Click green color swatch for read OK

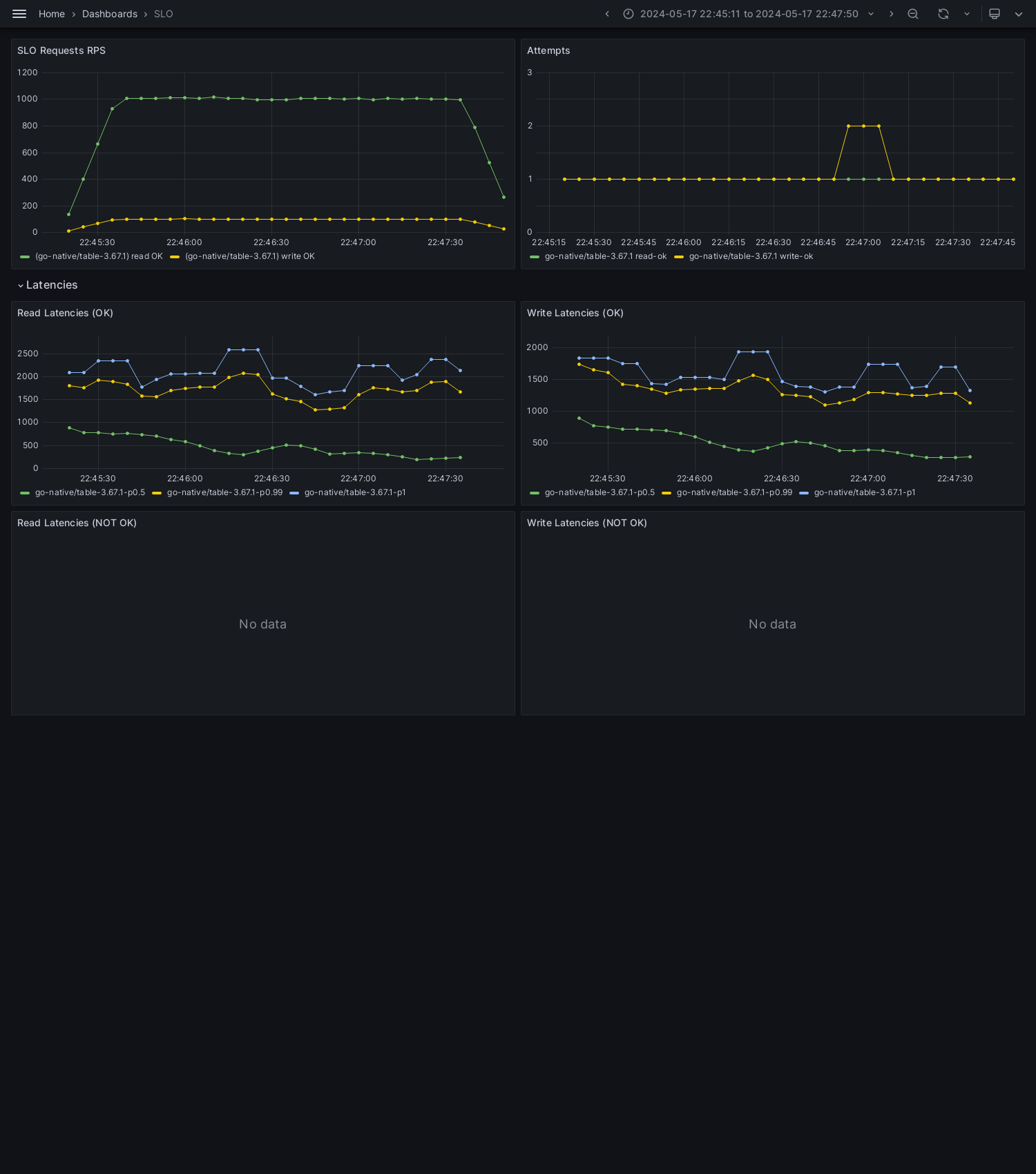pyautogui.click(x=25, y=257)
